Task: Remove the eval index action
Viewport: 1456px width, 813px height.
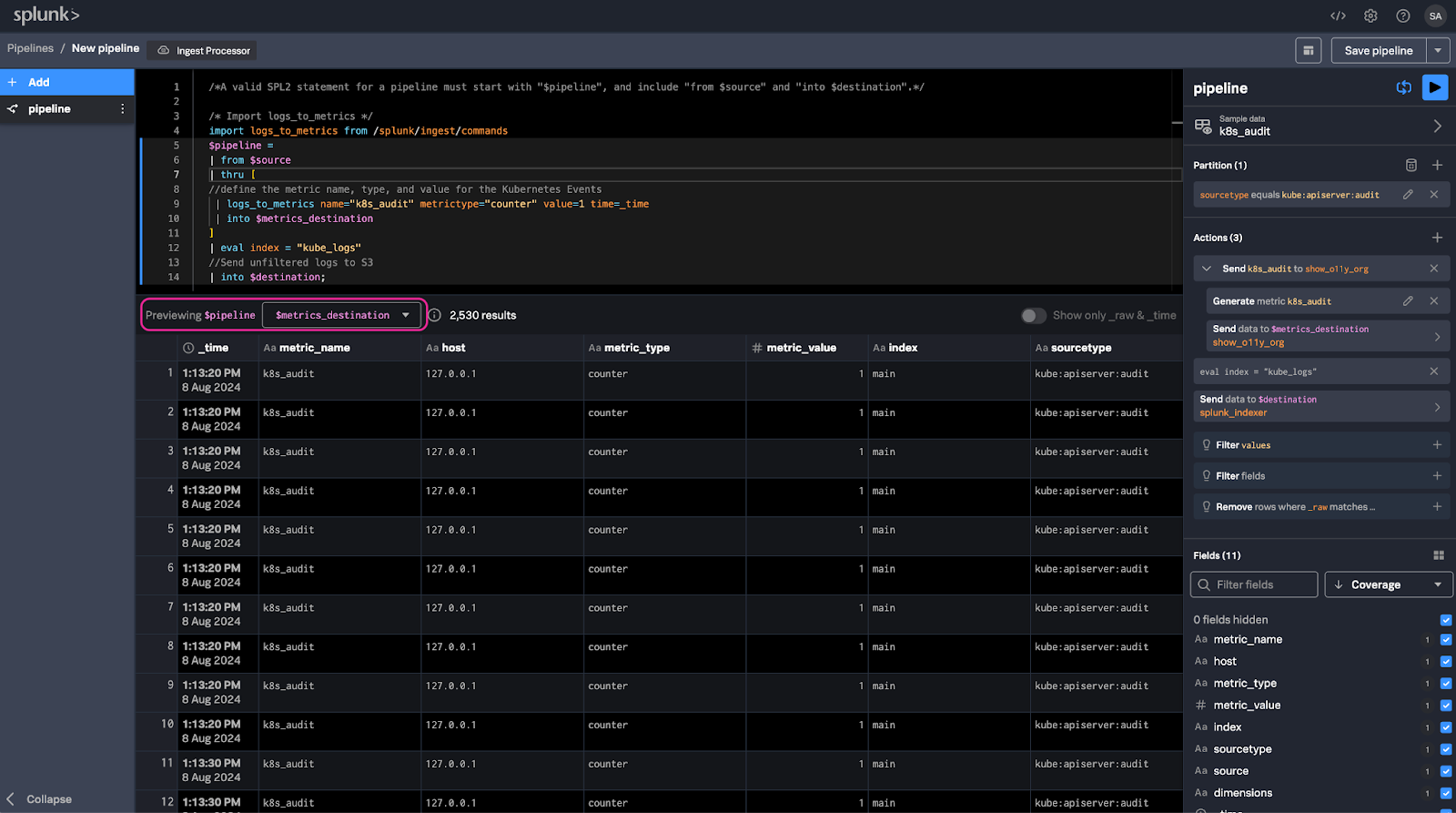Action: (x=1434, y=371)
